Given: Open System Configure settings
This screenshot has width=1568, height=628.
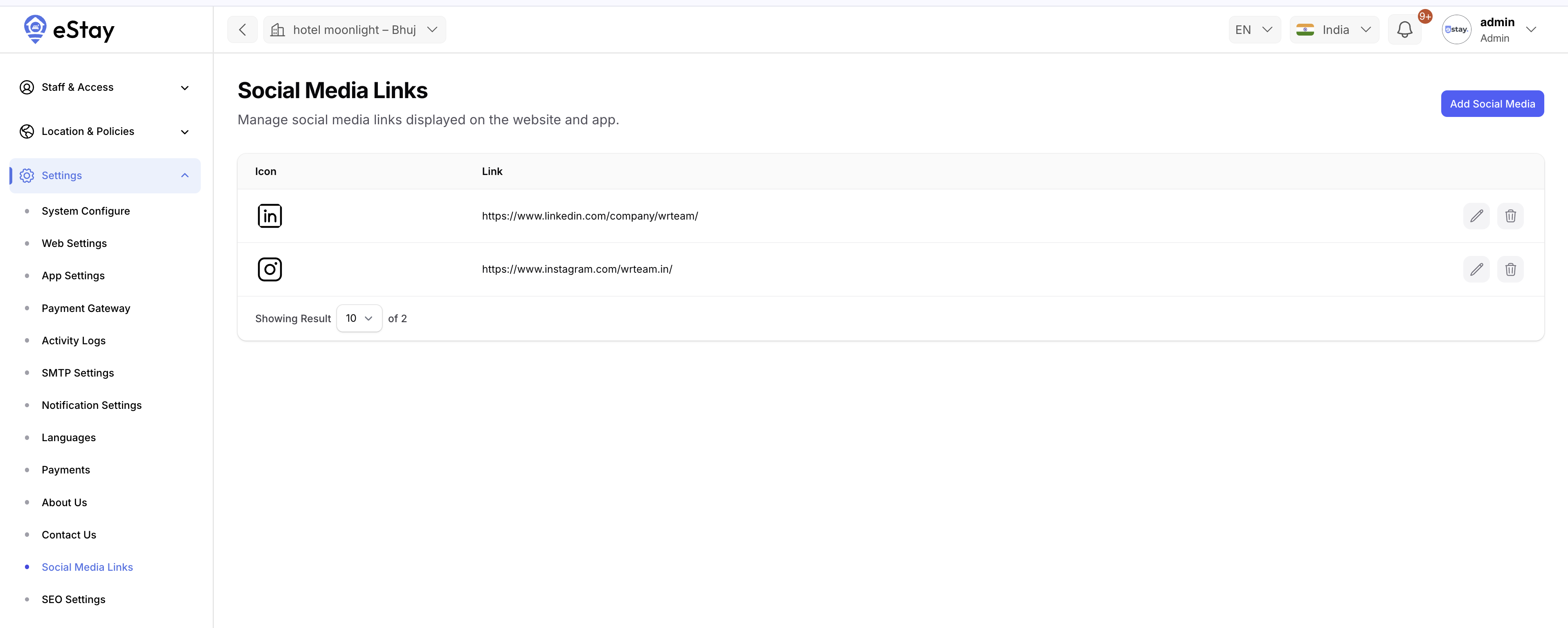Looking at the screenshot, I should pos(86,211).
